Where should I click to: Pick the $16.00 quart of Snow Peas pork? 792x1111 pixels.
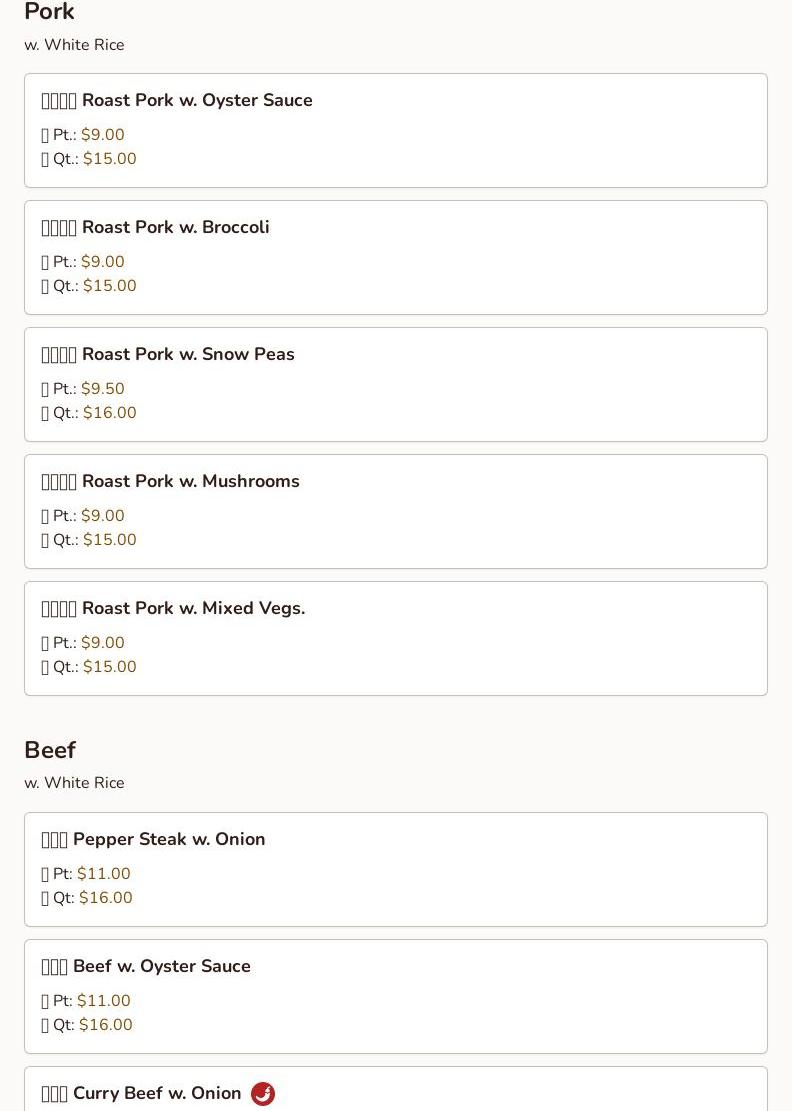tap(110, 413)
